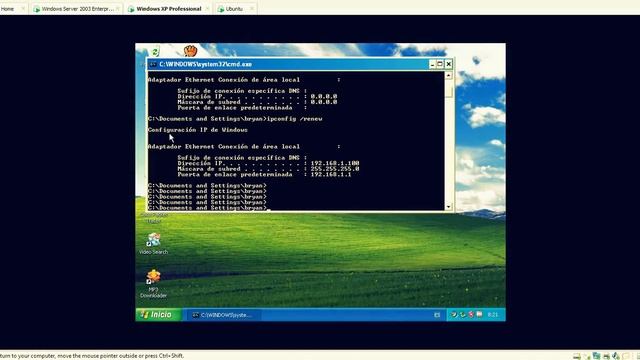Click the second green XP tray icon
This screenshot has width=640, height=360.
point(462,315)
